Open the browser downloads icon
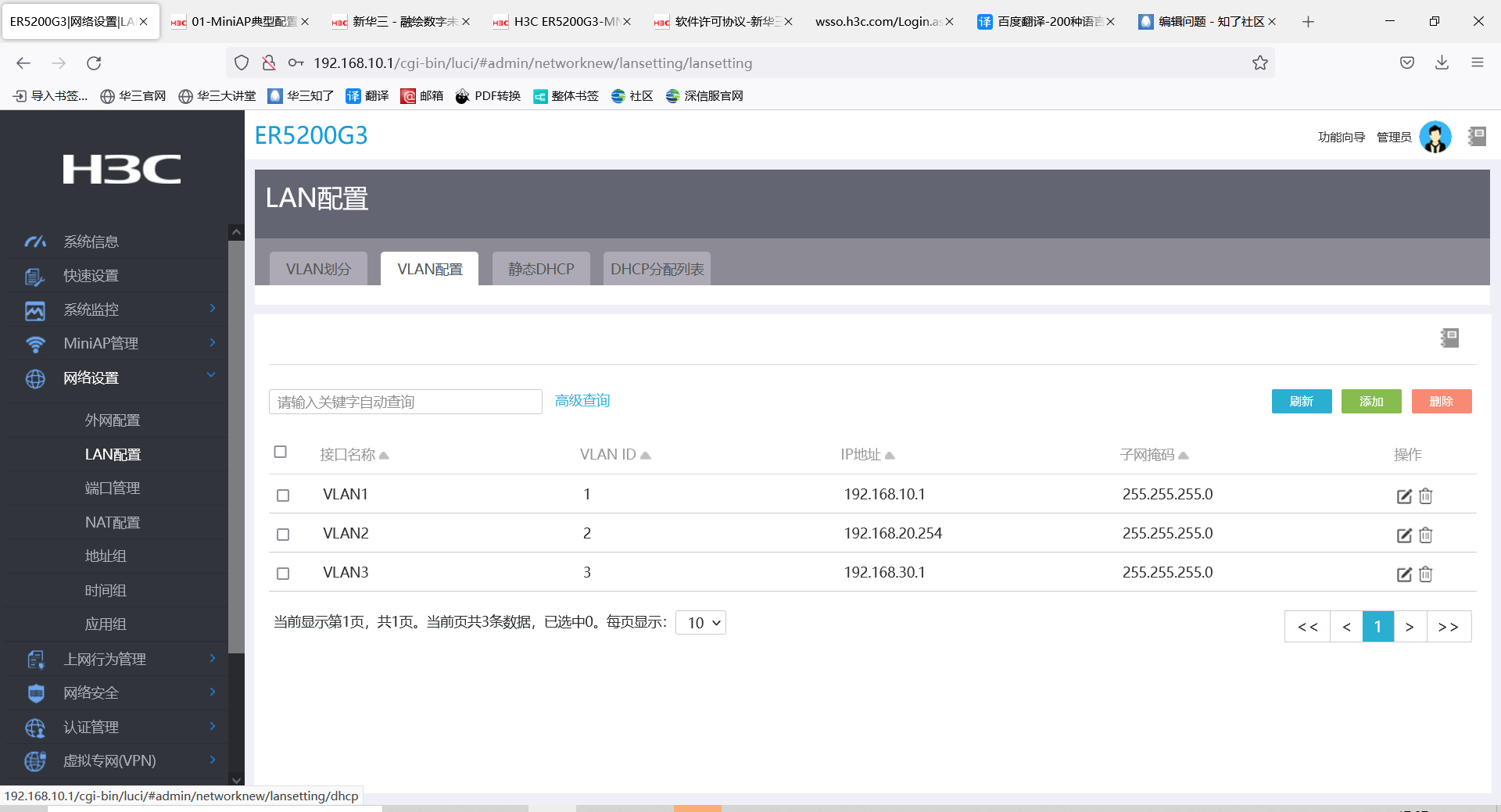 coord(1442,63)
